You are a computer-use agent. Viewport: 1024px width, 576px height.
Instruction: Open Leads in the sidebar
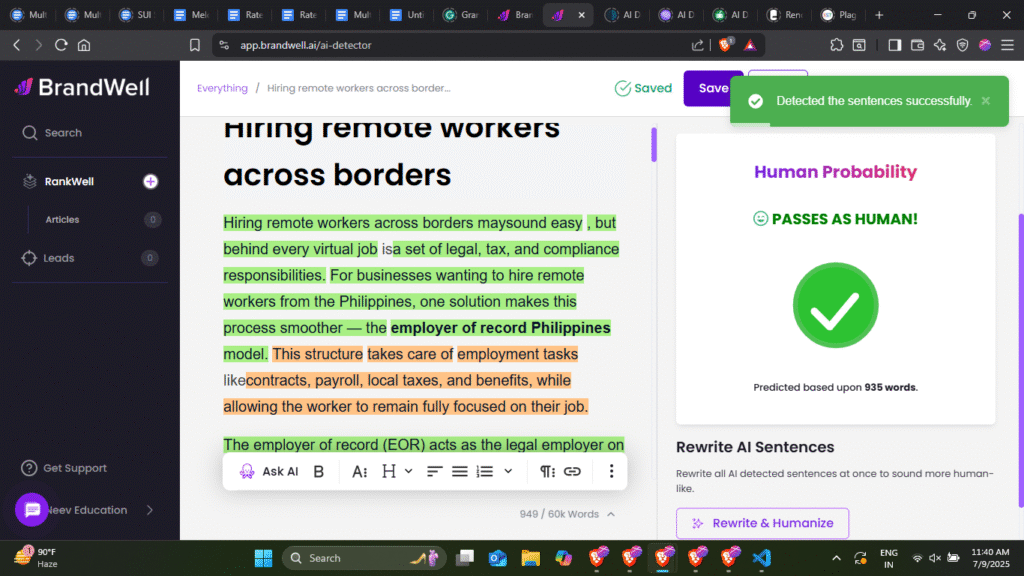[x=58, y=258]
